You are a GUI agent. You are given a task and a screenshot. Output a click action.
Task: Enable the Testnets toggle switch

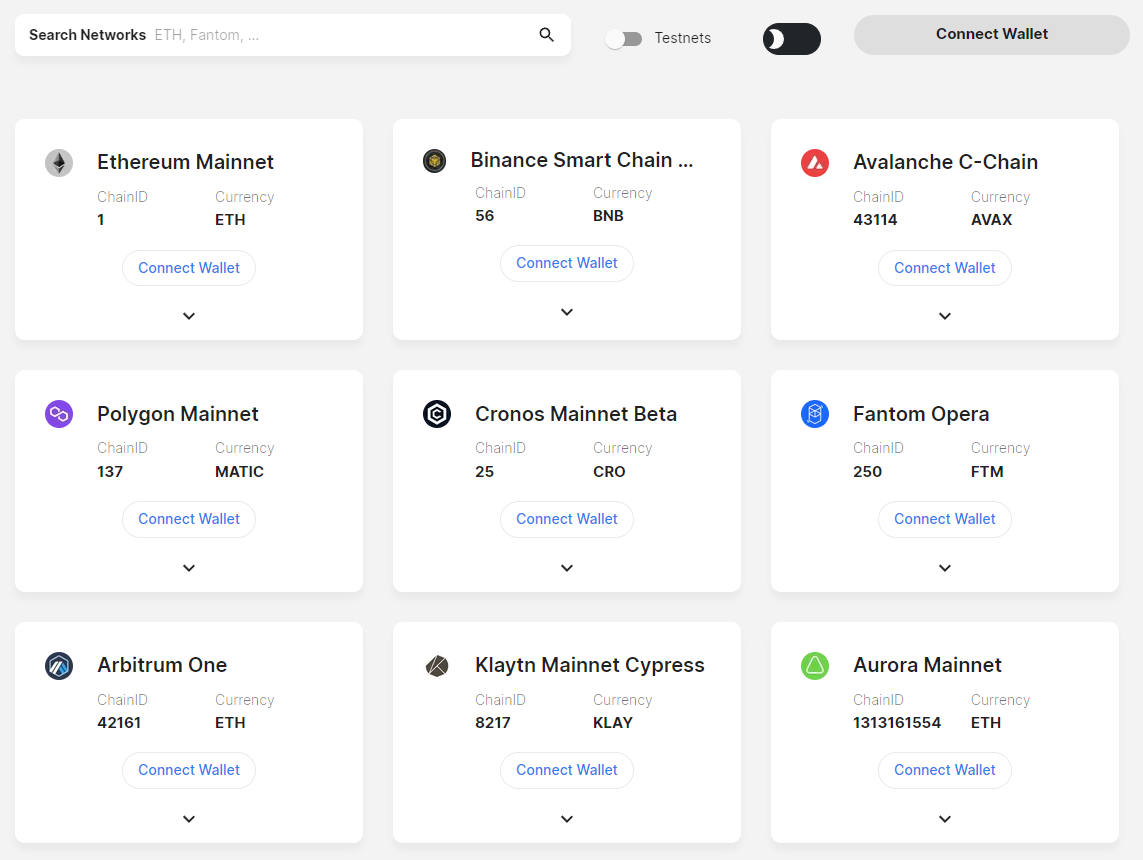[x=624, y=39]
